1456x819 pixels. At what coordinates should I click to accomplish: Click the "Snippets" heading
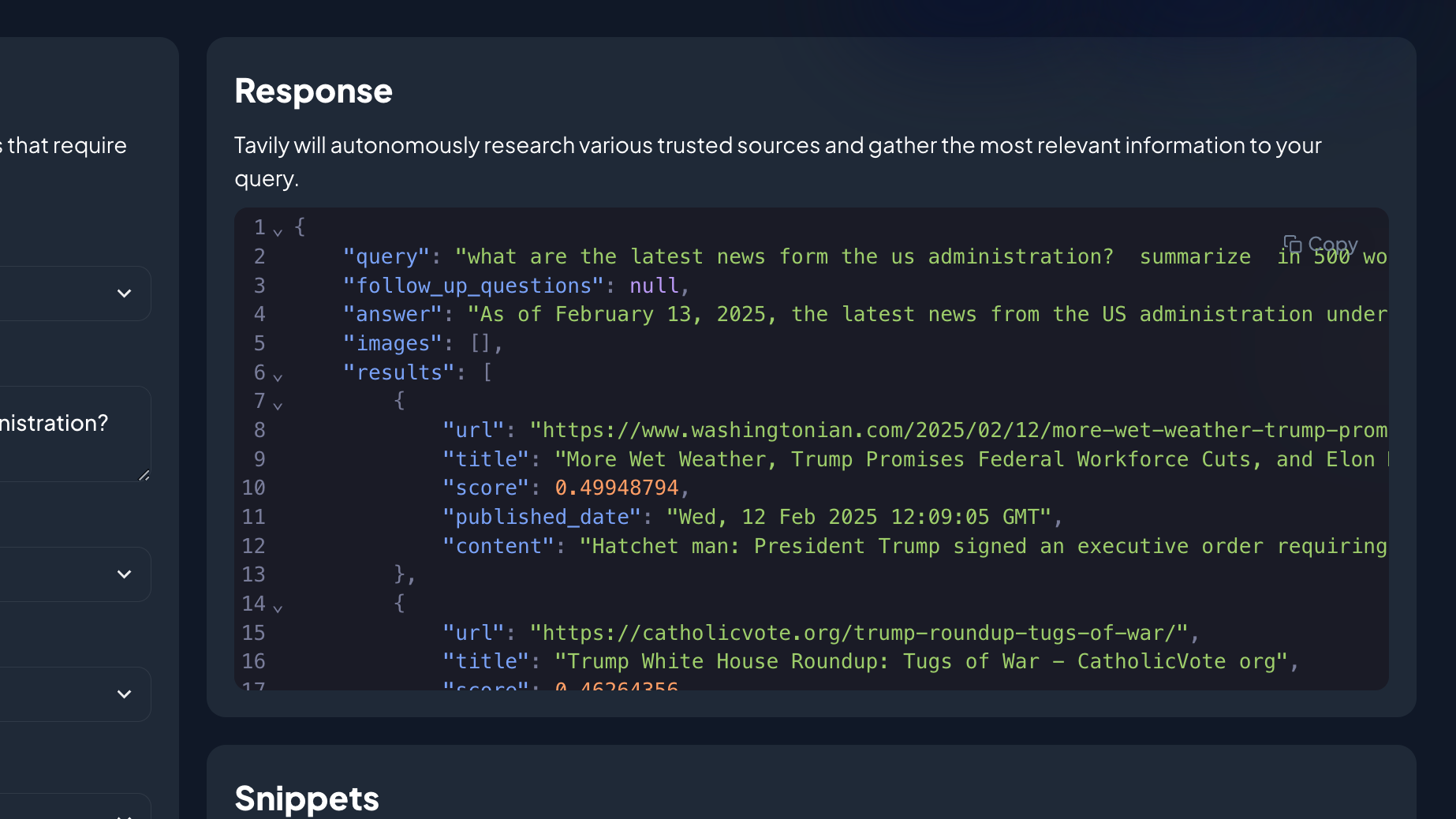click(x=307, y=798)
